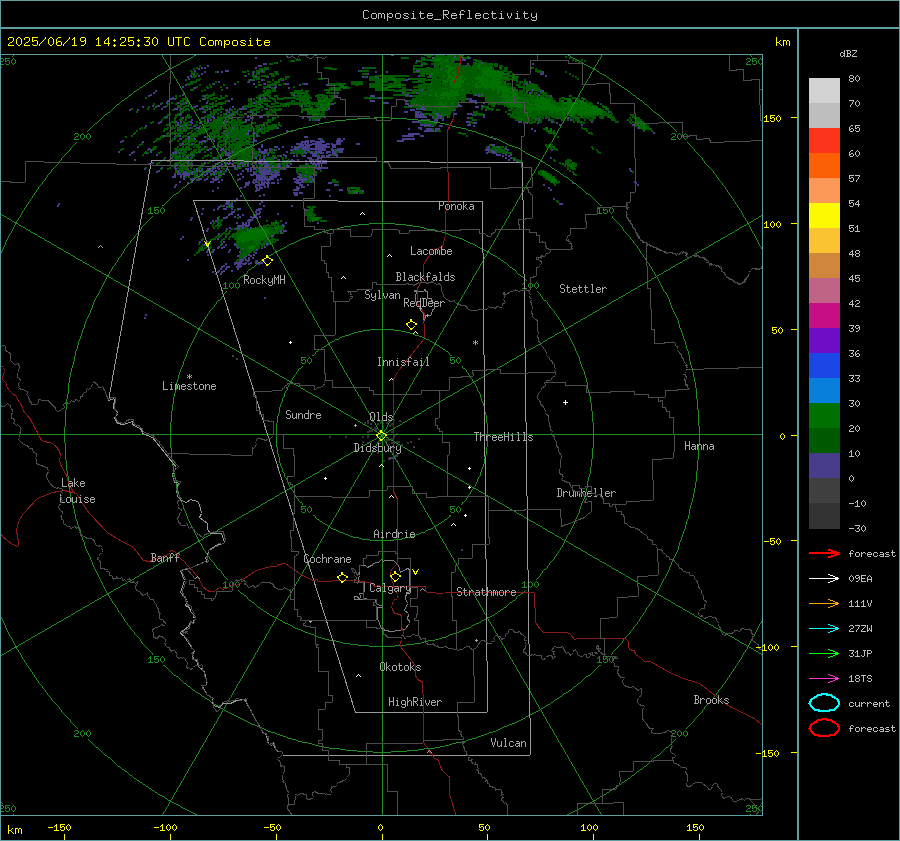Click the green 31JP arrow legend icon

coord(824,653)
